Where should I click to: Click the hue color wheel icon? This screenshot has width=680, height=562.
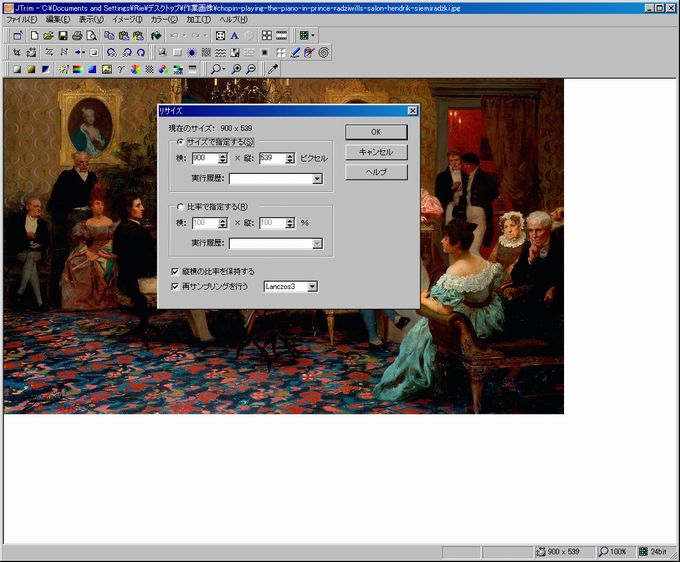click(135, 69)
